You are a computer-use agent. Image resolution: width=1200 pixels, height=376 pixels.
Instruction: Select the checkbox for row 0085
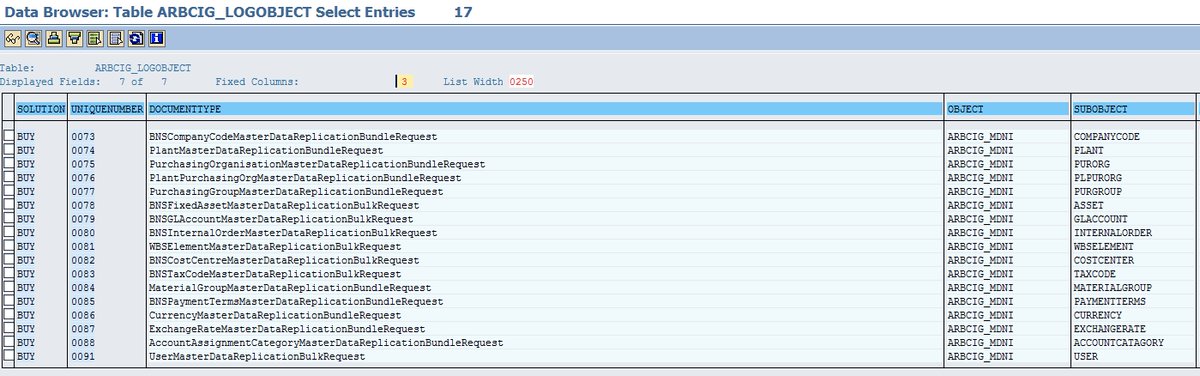tap(9, 301)
